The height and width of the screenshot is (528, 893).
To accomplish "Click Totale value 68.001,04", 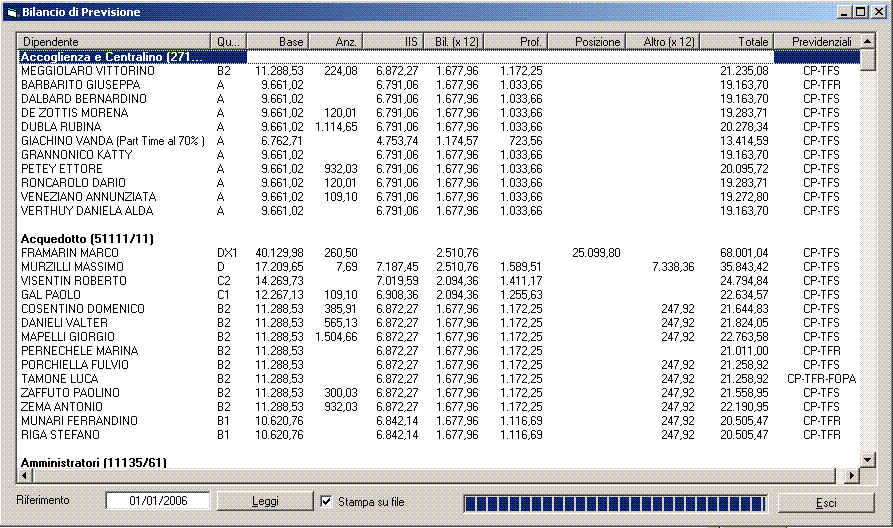I will tap(744, 252).
